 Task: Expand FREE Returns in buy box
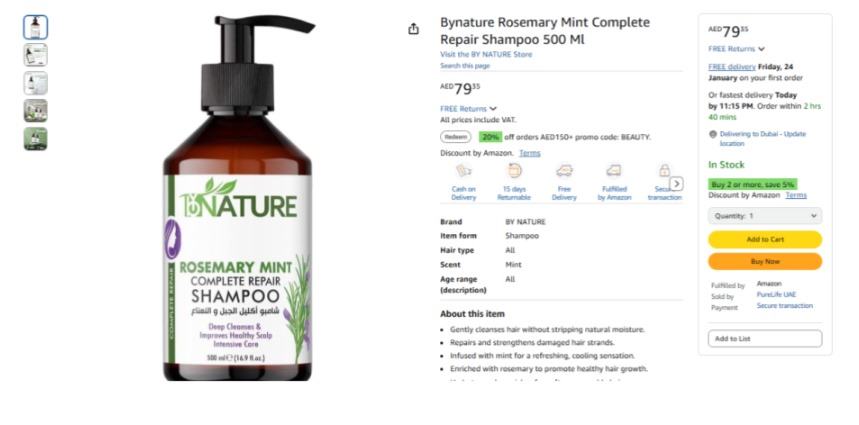(736, 49)
